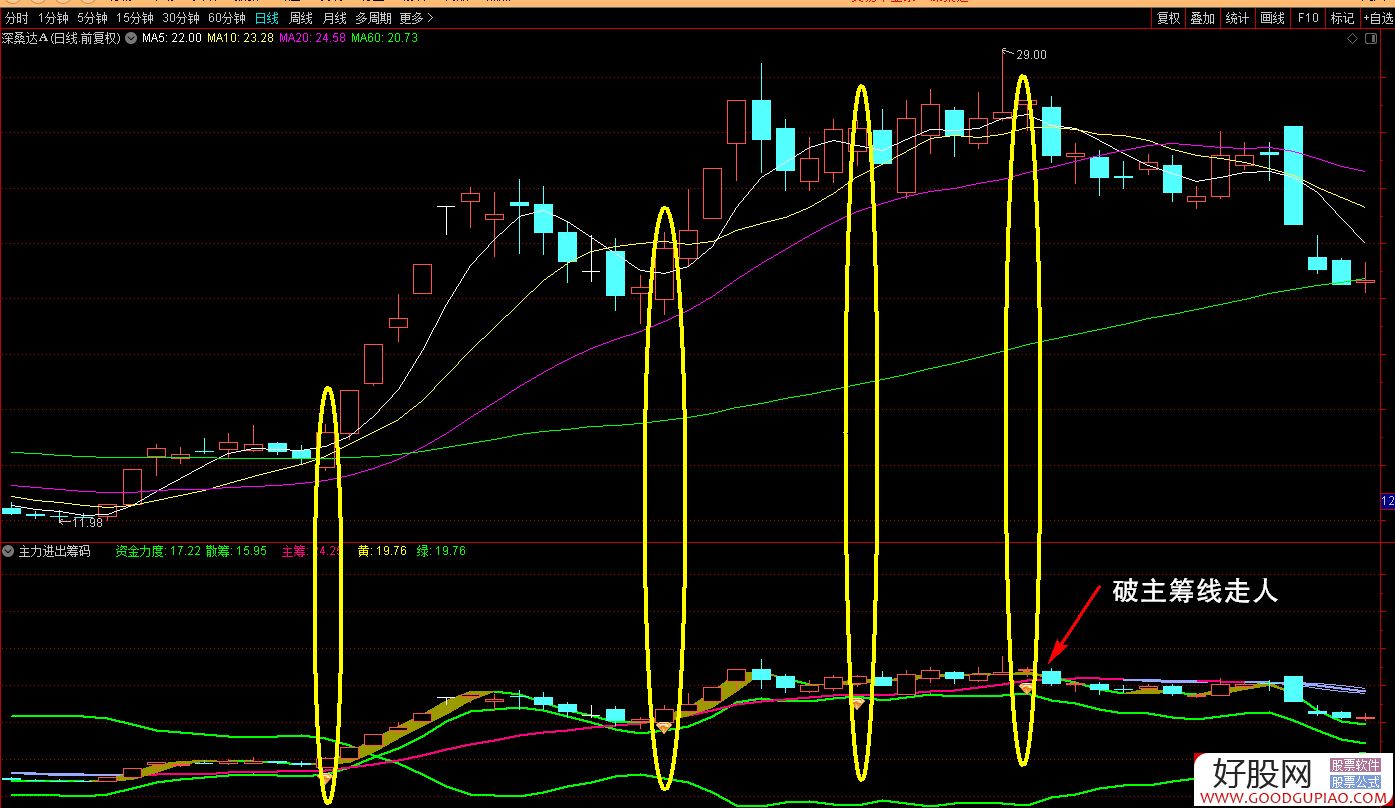The image size is (1395, 808).
Task: Click the 散筹: 15.95 value
Action: 236,551
